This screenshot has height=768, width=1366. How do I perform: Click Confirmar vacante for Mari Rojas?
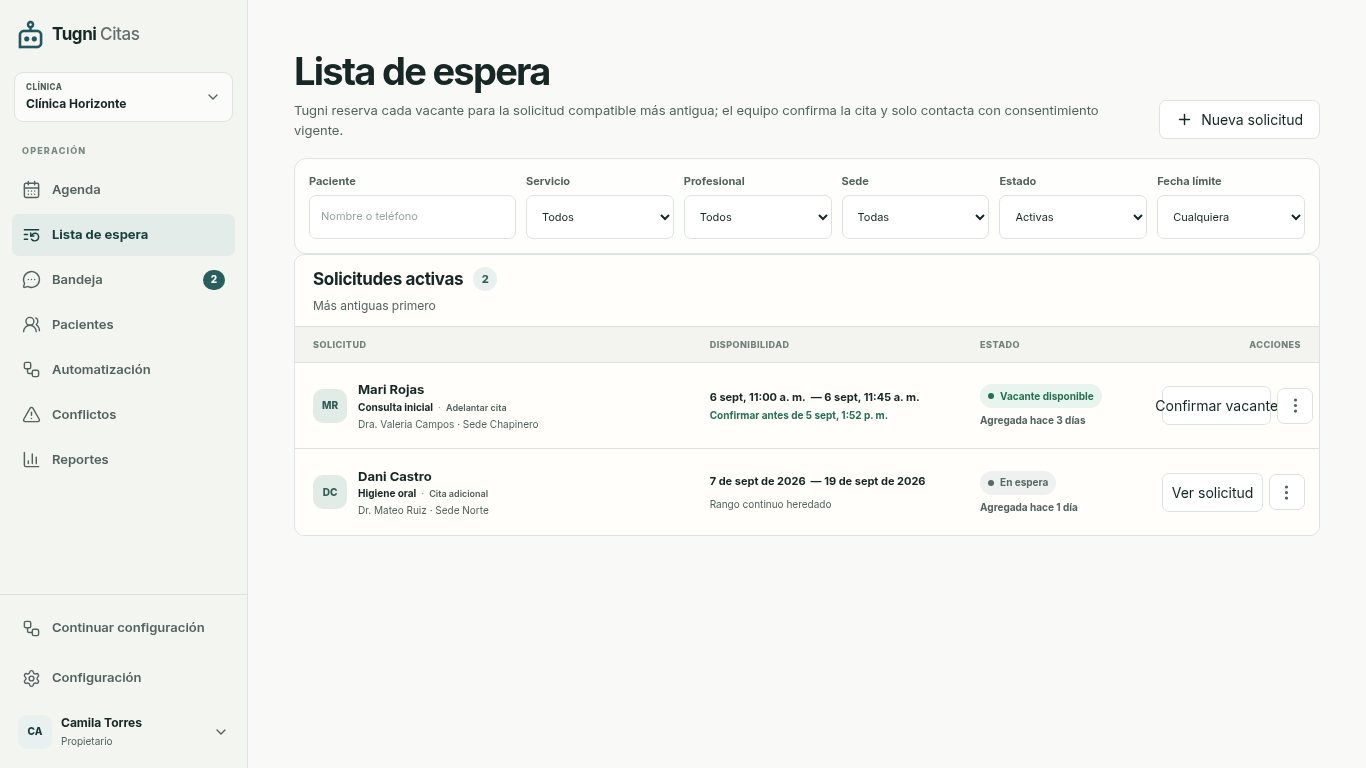click(1216, 406)
